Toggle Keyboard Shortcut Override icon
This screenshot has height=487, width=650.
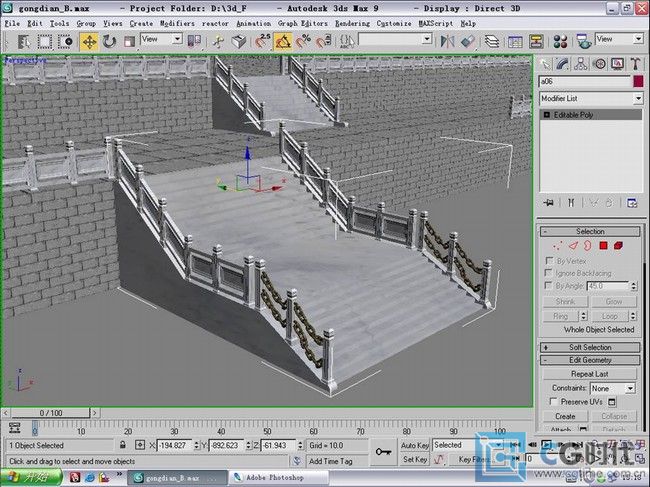point(239,41)
